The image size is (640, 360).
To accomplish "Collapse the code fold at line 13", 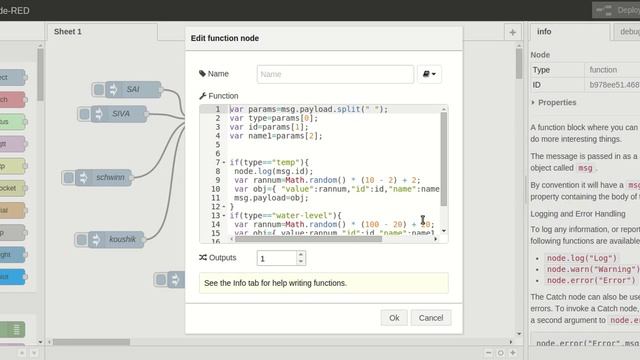I will (x=224, y=216).
